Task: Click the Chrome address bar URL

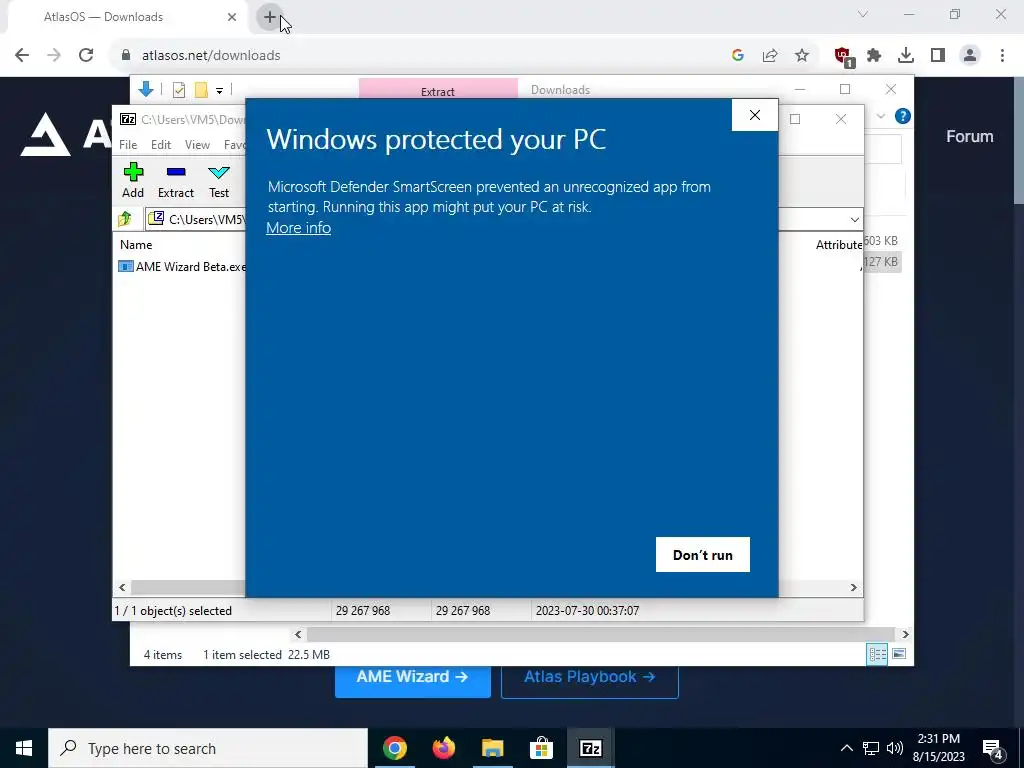Action: click(211, 56)
